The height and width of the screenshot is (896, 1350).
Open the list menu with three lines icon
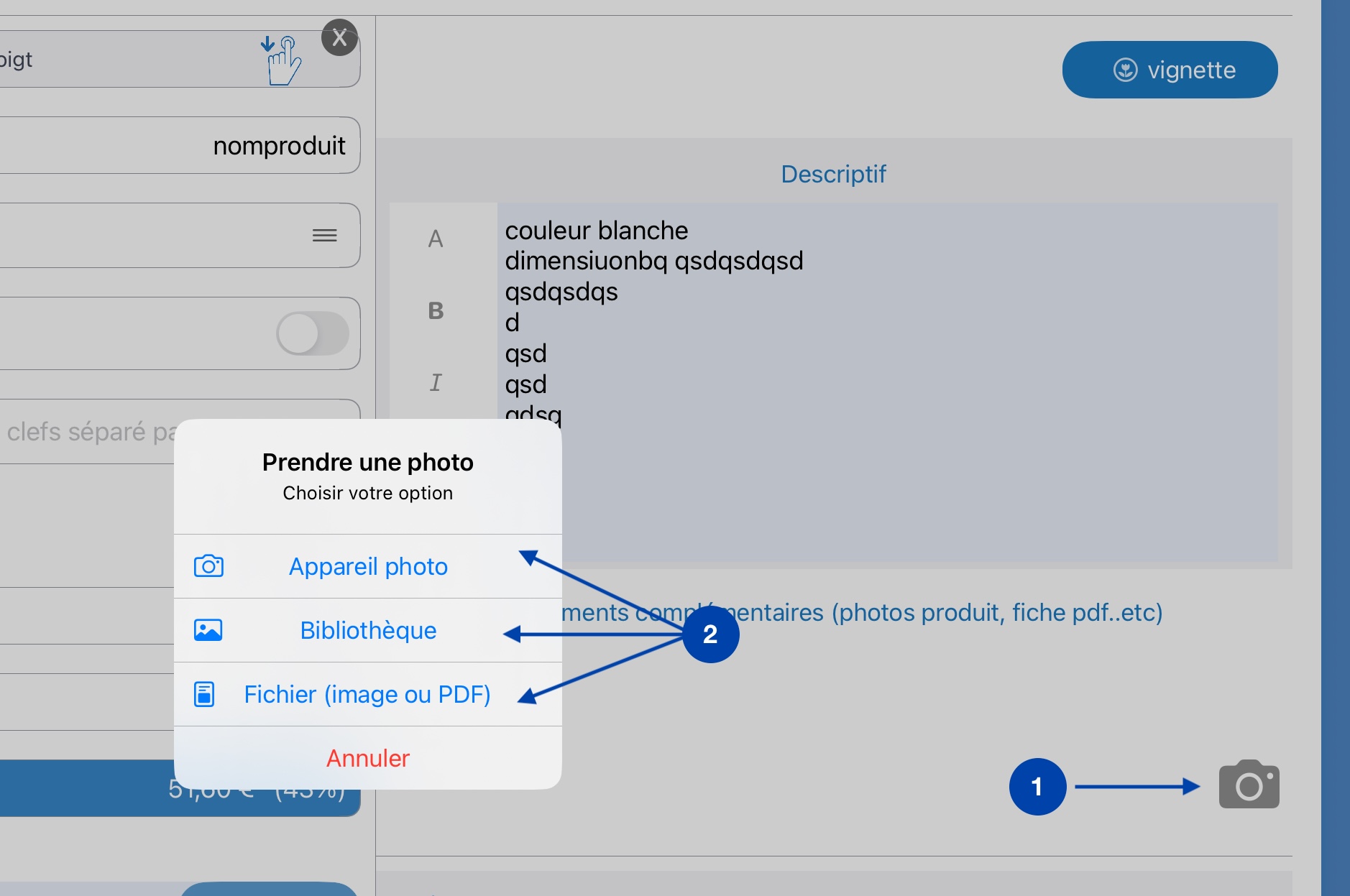tap(325, 235)
